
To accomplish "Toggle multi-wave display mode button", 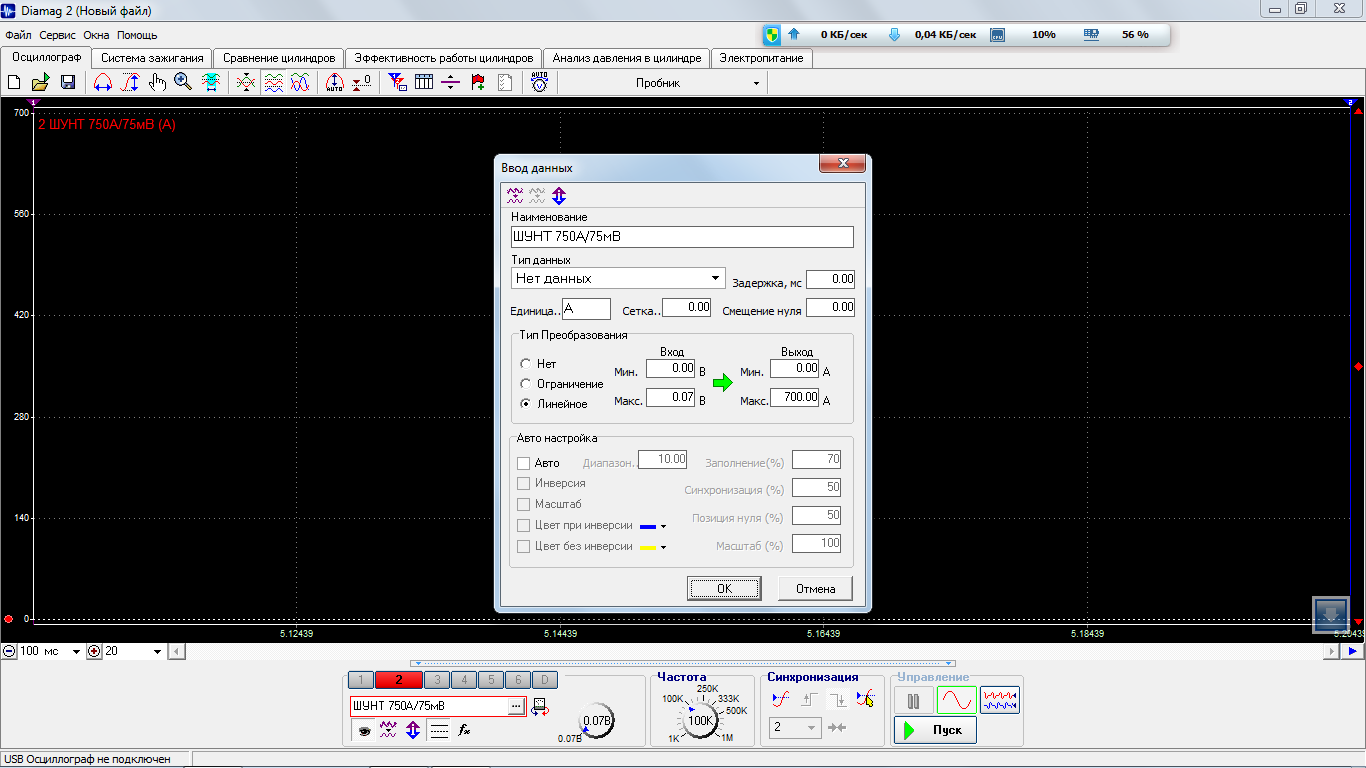I will [1000, 700].
